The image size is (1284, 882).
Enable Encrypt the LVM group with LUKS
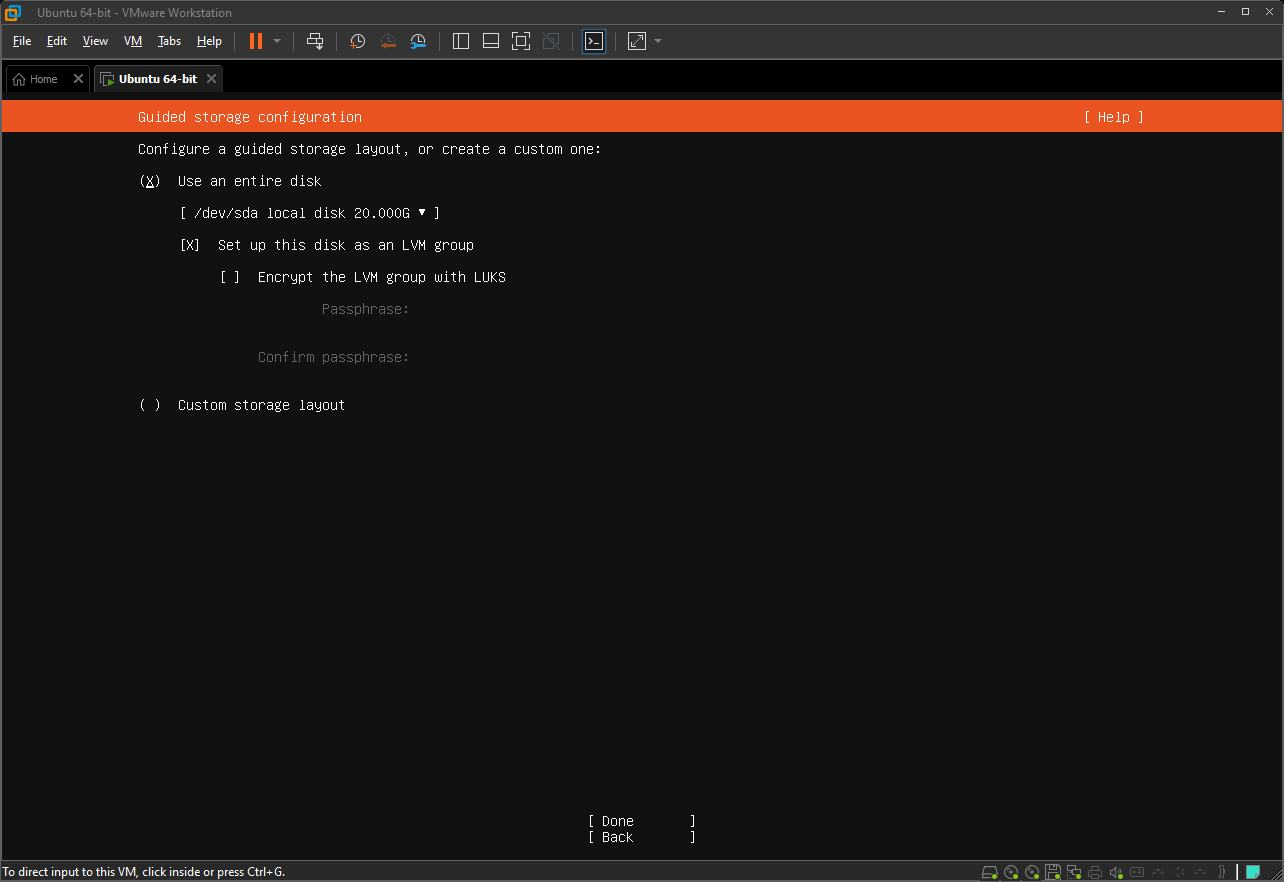tap(230, 277)
